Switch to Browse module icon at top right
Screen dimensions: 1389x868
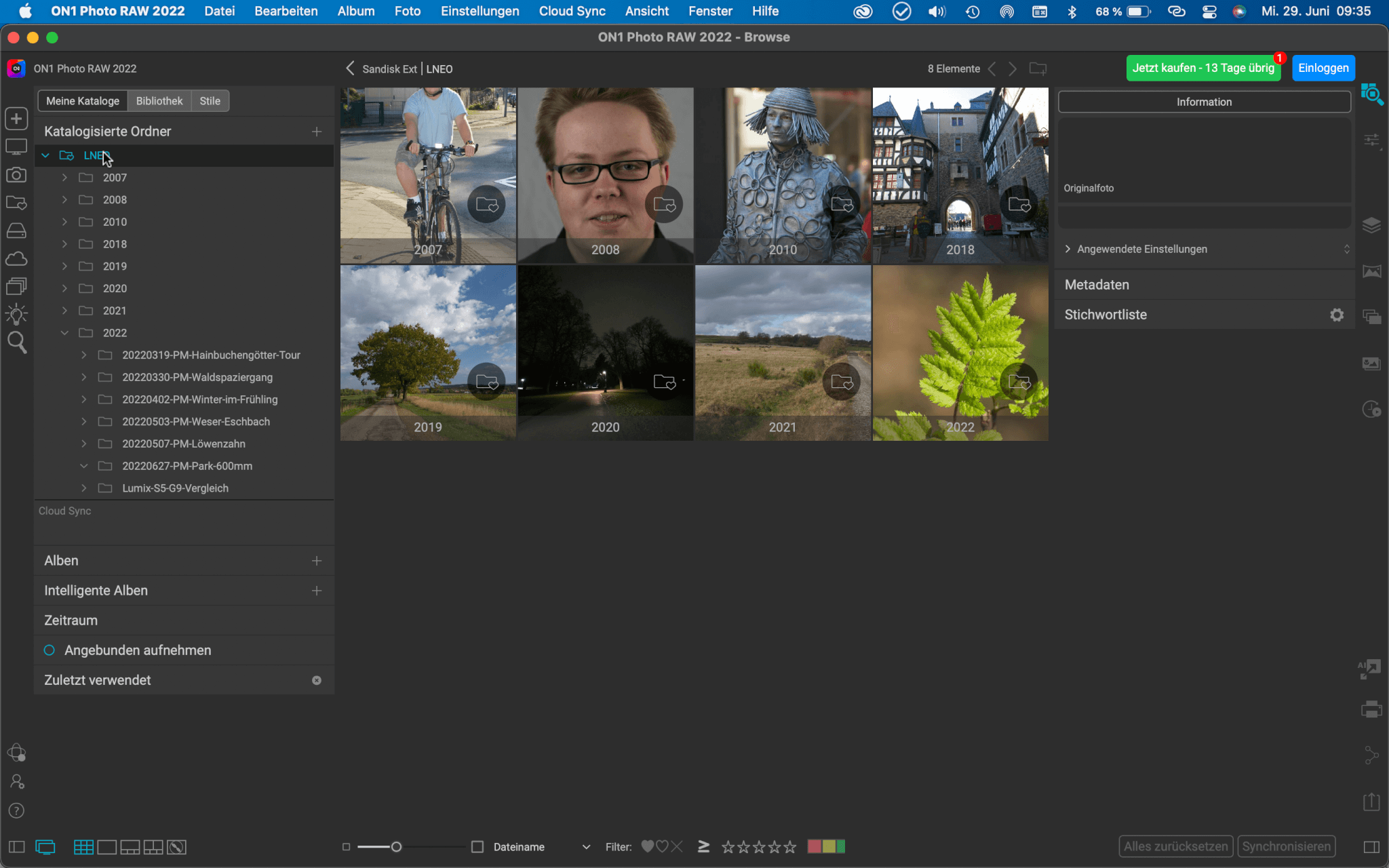tap(1371, 94)
